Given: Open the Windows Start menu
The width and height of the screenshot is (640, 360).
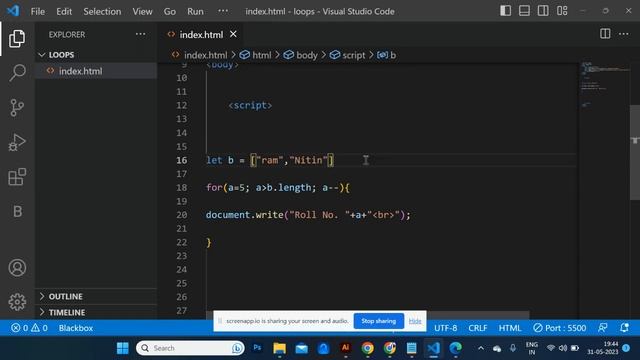Looking at the screenshot, I should coord(122,348).
